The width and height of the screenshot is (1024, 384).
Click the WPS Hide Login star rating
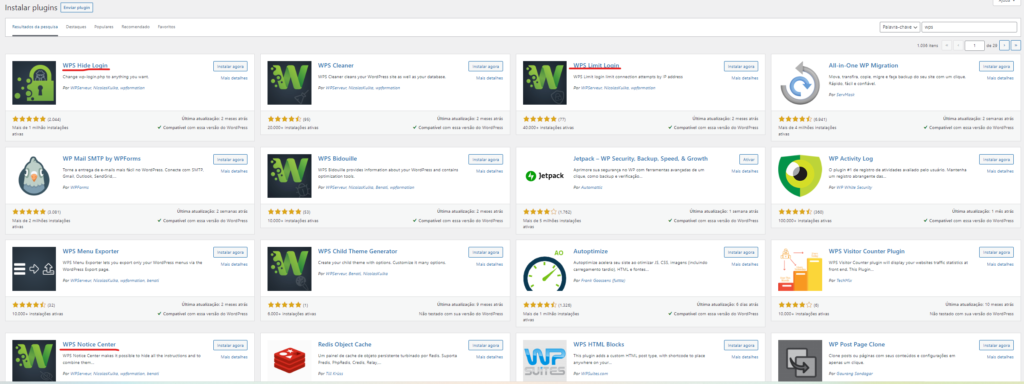coord(29,120)
